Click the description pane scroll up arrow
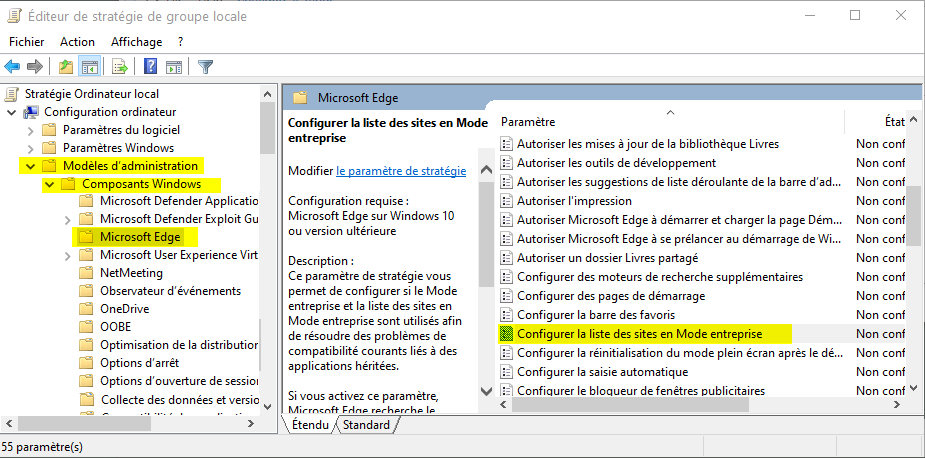The width and height of the screenshot is (925, 458). coord(487,170)
